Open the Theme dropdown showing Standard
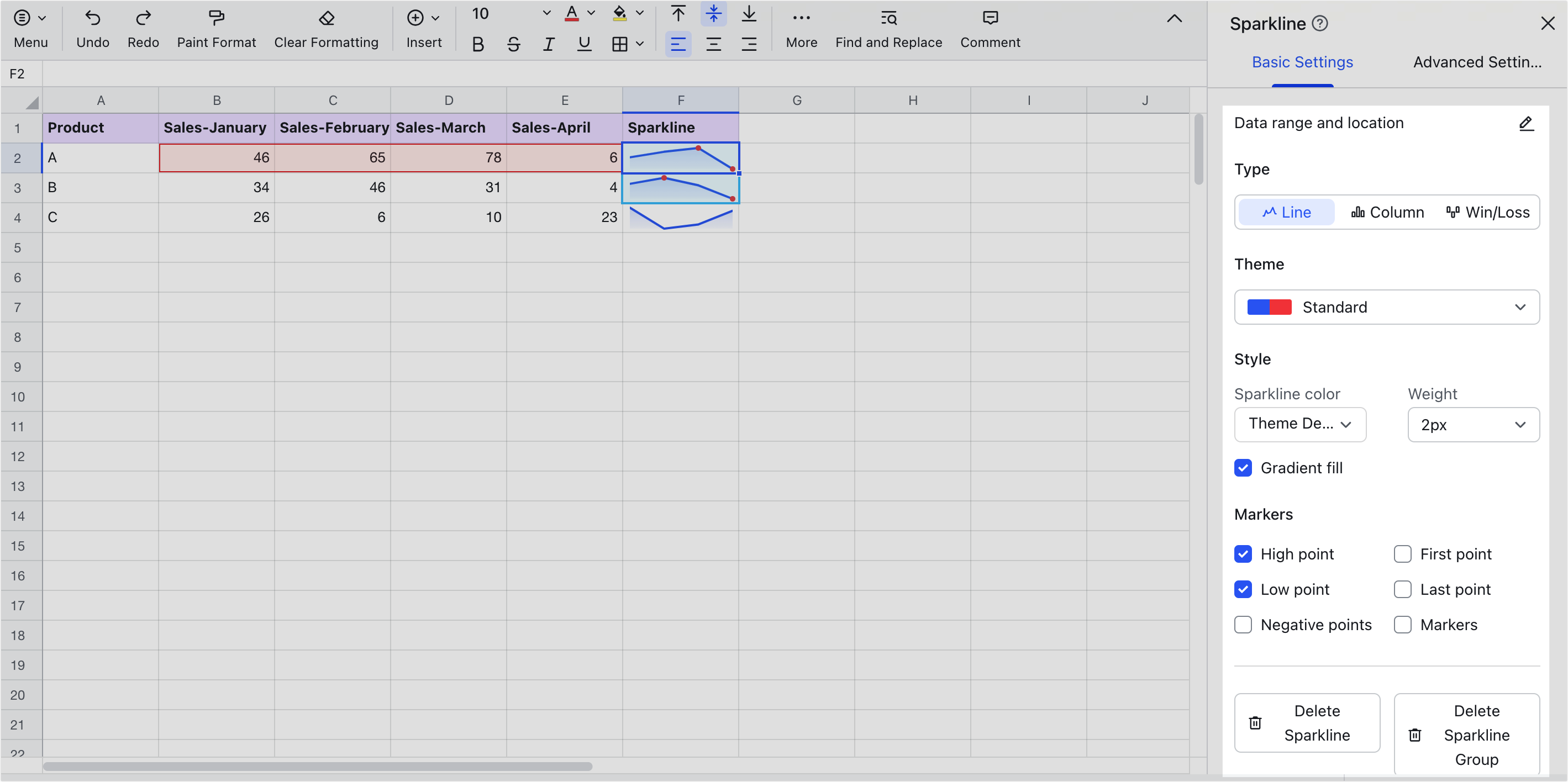1568x782 pixels. click(1387, 307)
